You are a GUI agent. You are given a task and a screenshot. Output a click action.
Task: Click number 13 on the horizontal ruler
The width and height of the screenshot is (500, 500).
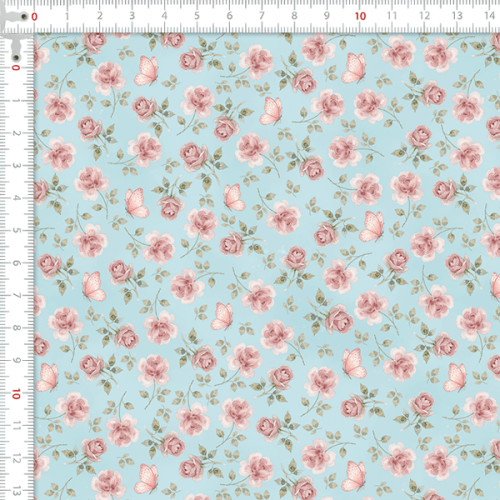(457, 16)
